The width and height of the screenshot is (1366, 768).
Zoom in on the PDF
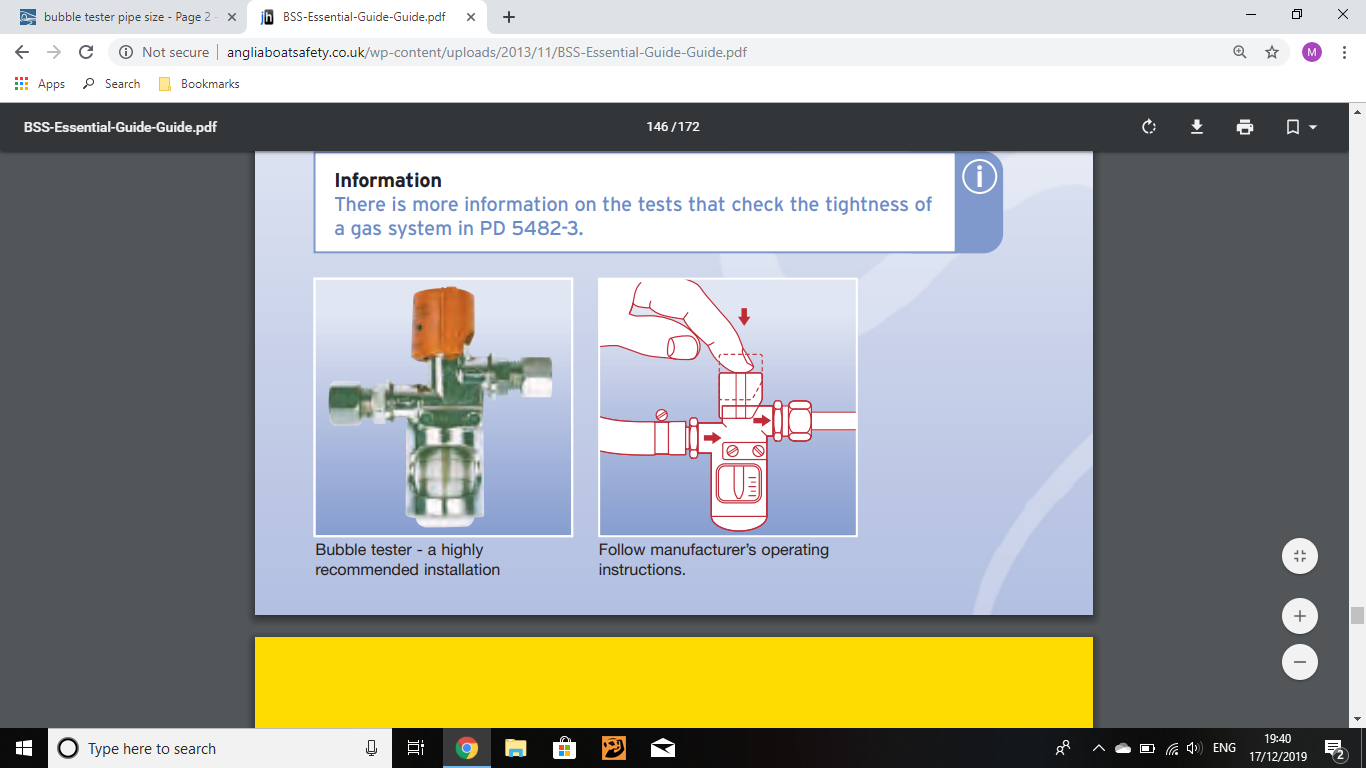click(1299, 616)
